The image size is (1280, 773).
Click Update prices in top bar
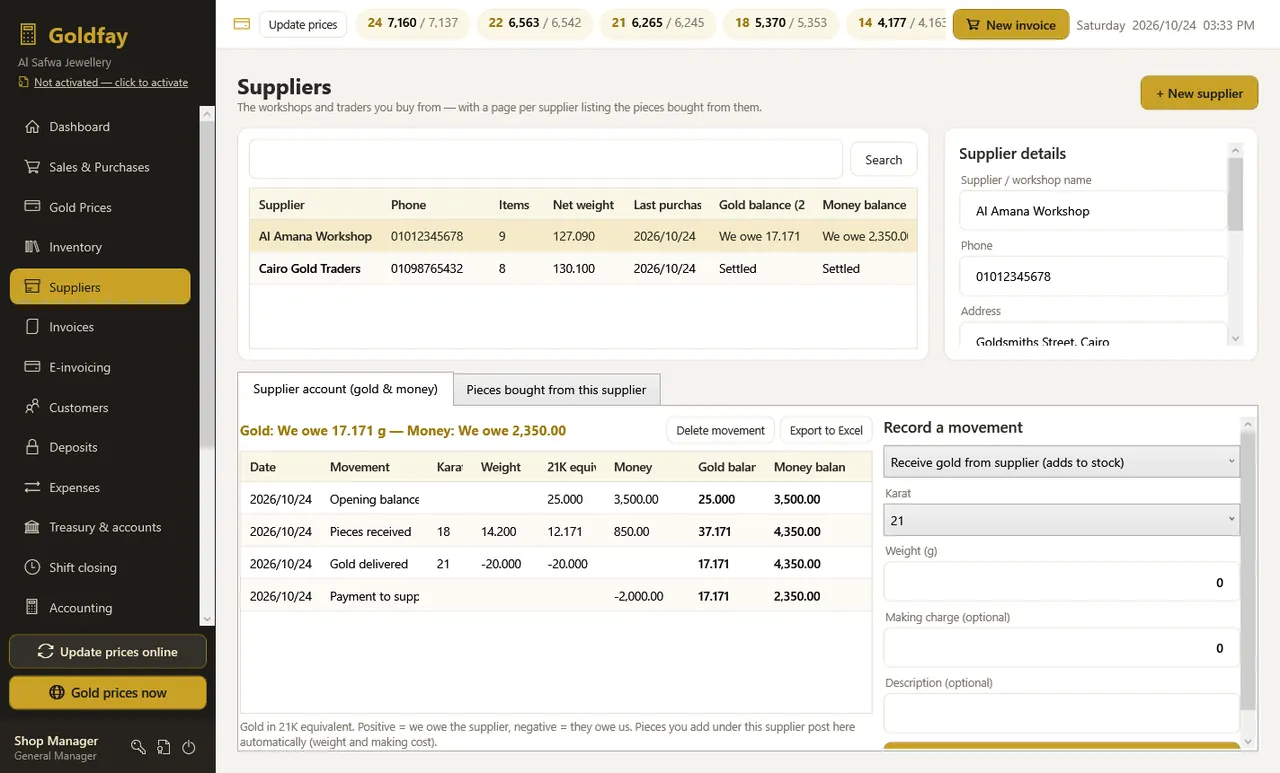[x=303, y=24]
